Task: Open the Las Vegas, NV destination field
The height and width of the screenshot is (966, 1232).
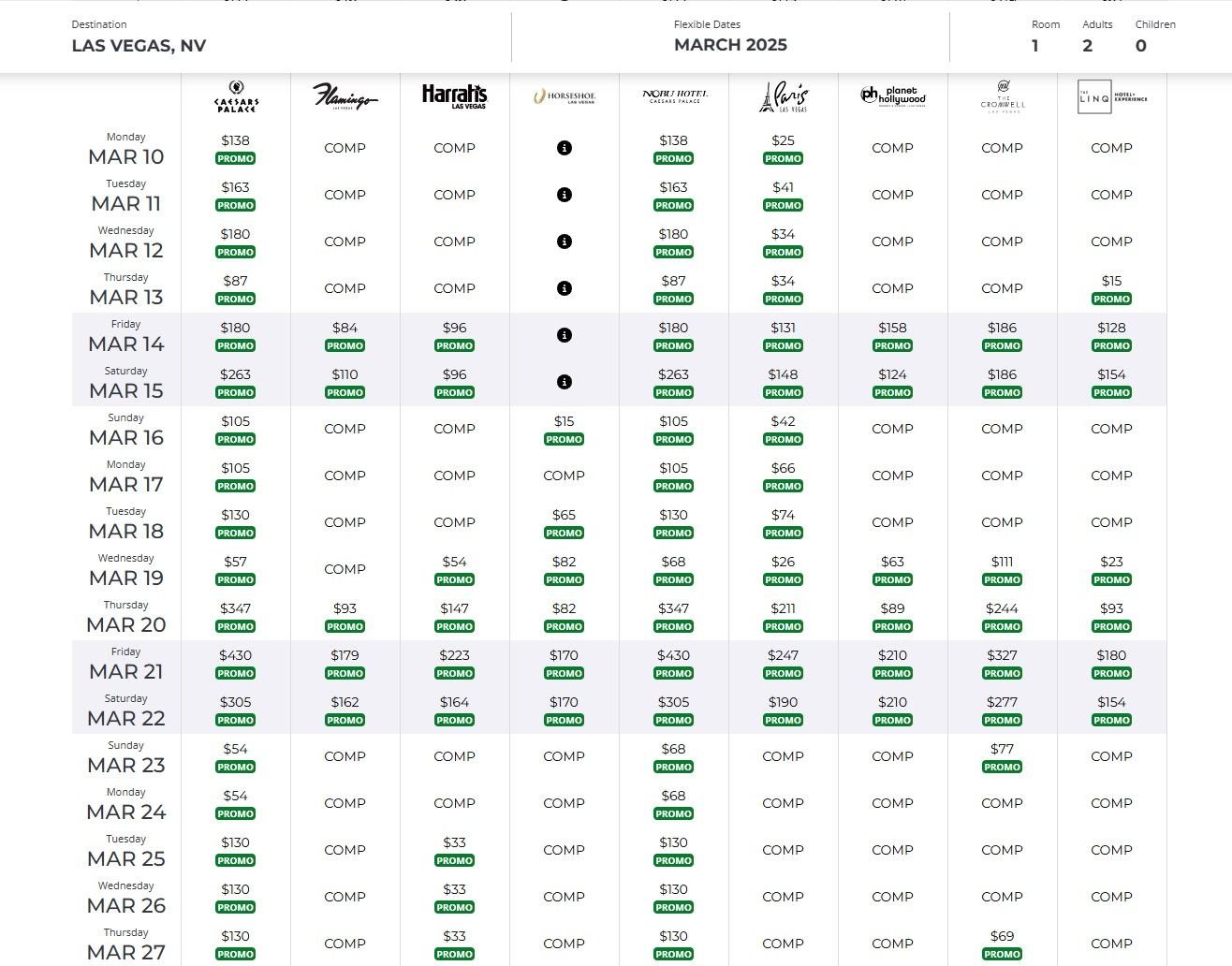Action: coord(139,46)
